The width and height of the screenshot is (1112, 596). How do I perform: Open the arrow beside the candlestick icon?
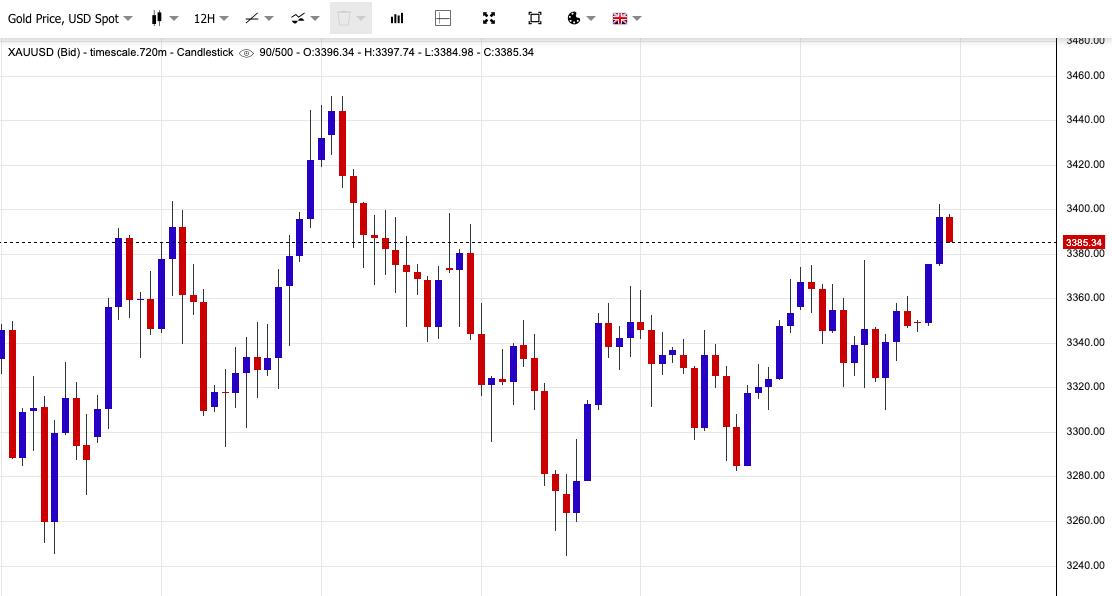point(174,18)
